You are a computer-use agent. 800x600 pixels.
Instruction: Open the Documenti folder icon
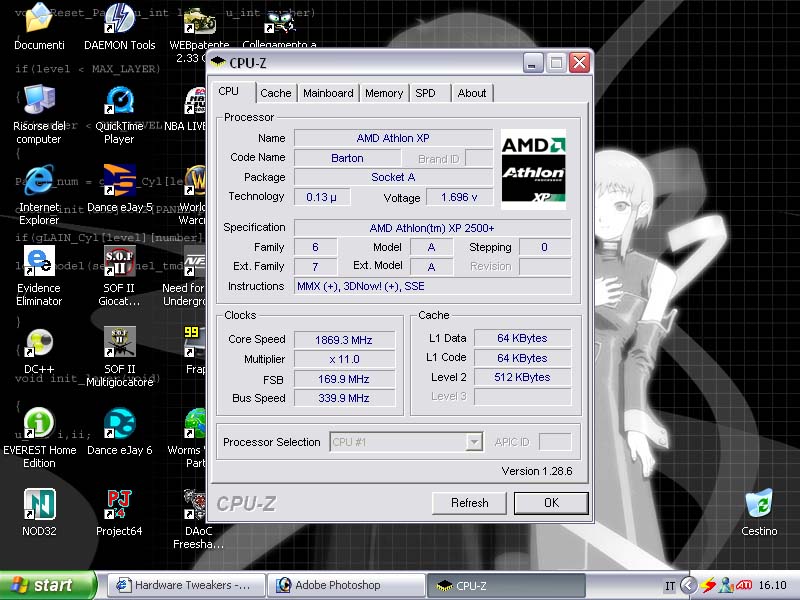tap(39, 18)
